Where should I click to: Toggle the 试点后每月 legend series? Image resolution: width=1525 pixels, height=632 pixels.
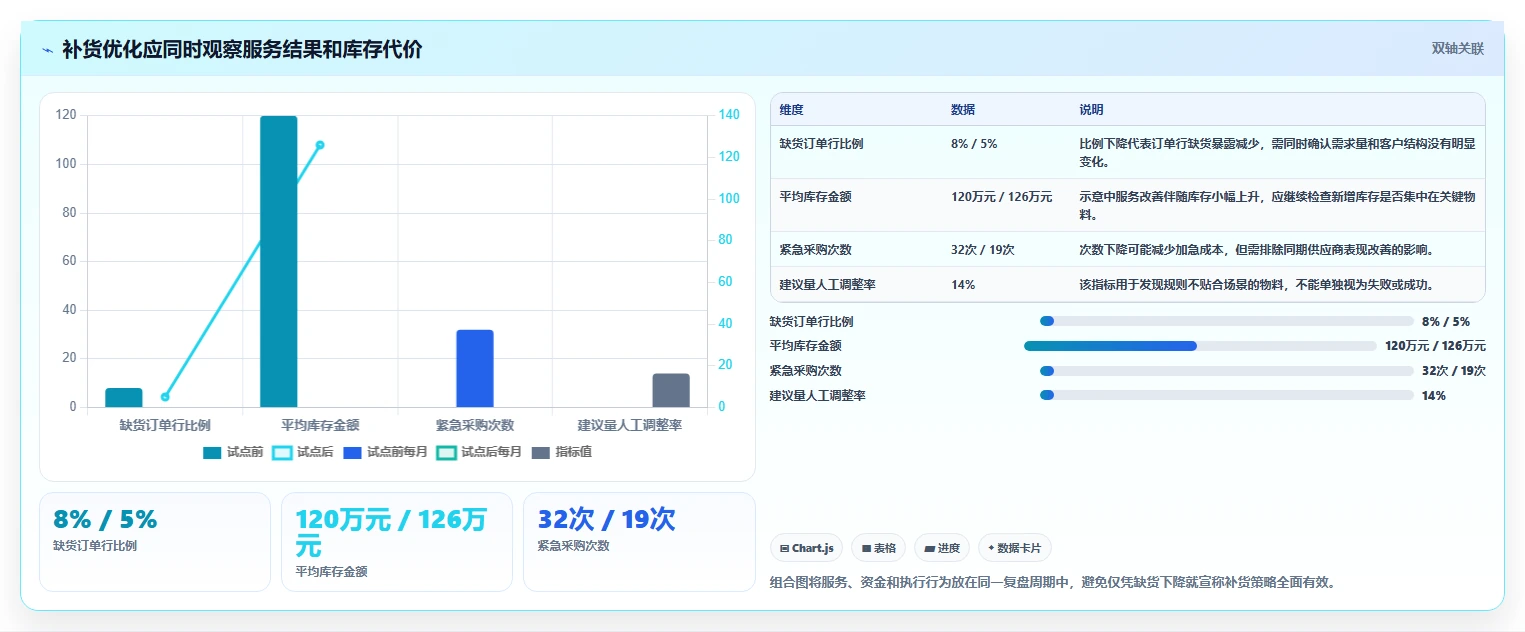pyautogui.click(x=479, y=452)
